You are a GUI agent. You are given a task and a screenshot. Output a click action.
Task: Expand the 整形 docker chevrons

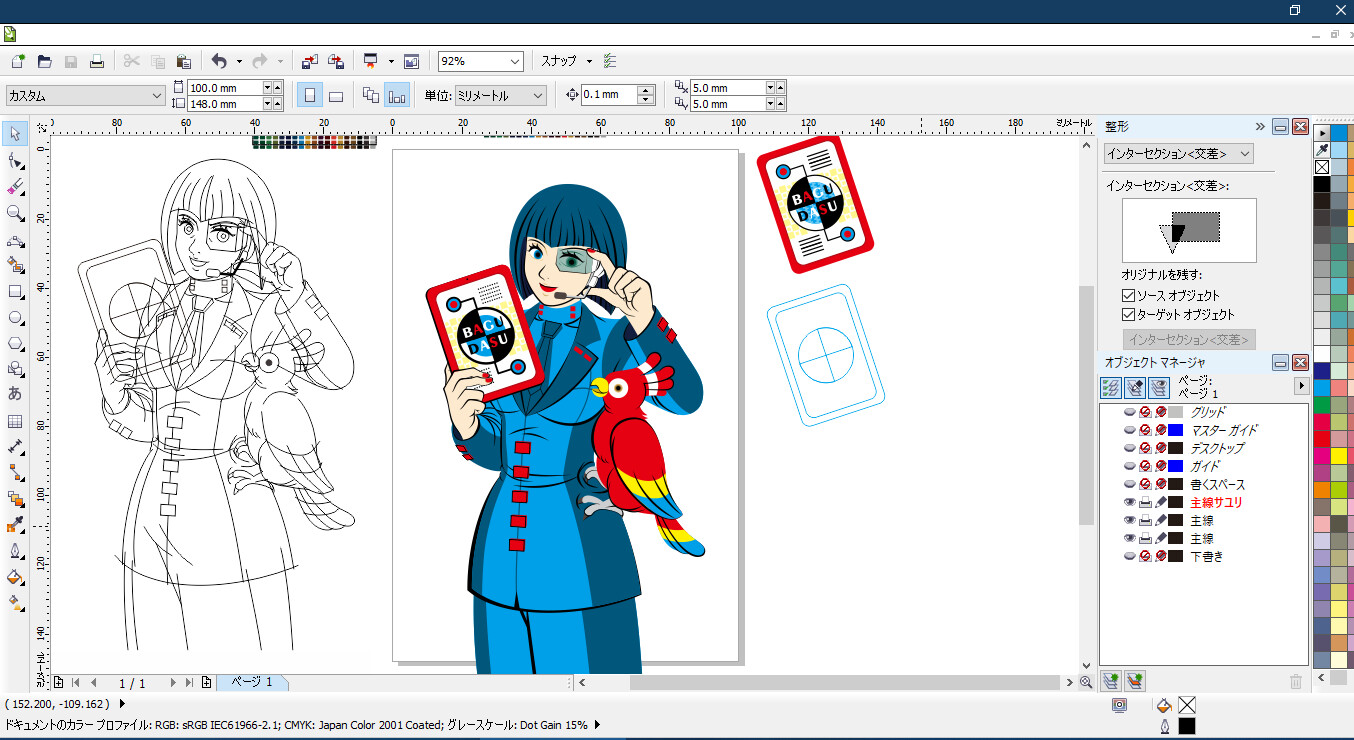pos(1260,127)
